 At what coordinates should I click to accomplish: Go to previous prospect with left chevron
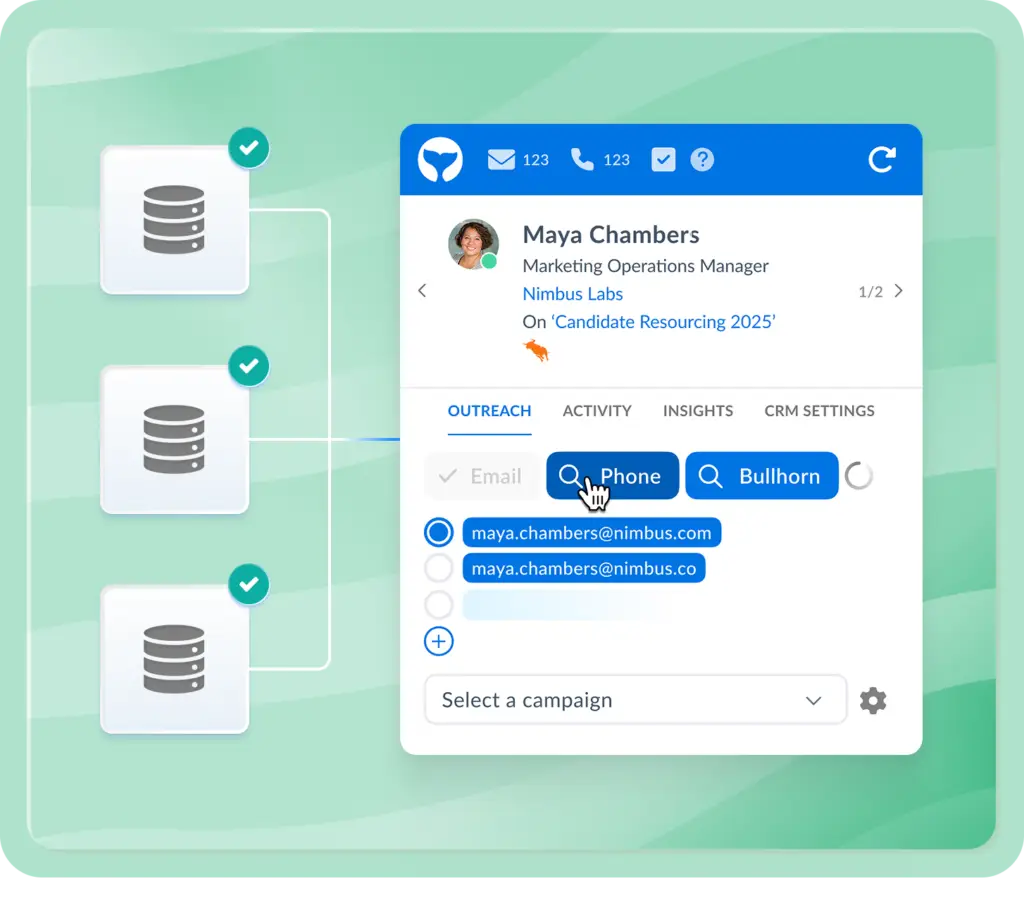tap(422, 291)
